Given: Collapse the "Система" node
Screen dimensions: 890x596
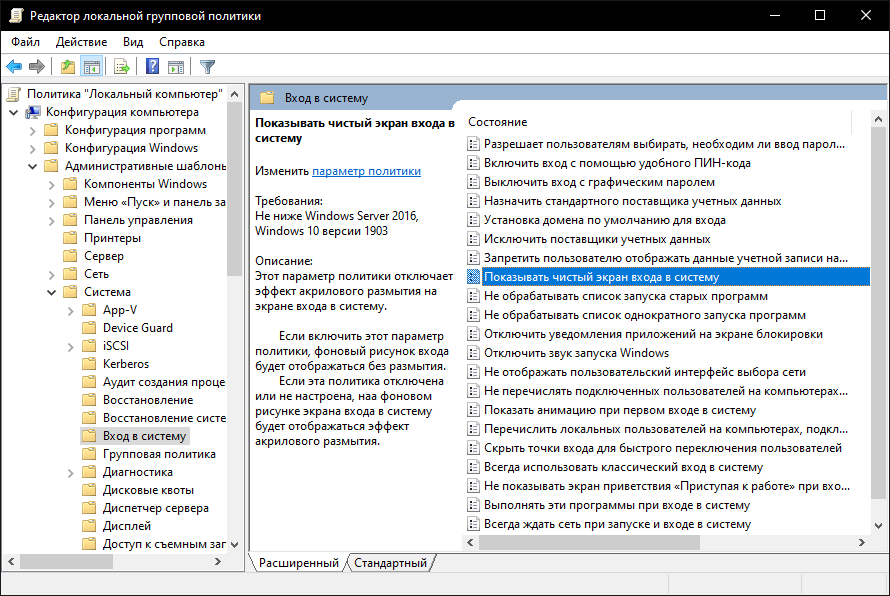Looking at the screenshot, I should 52,292.
